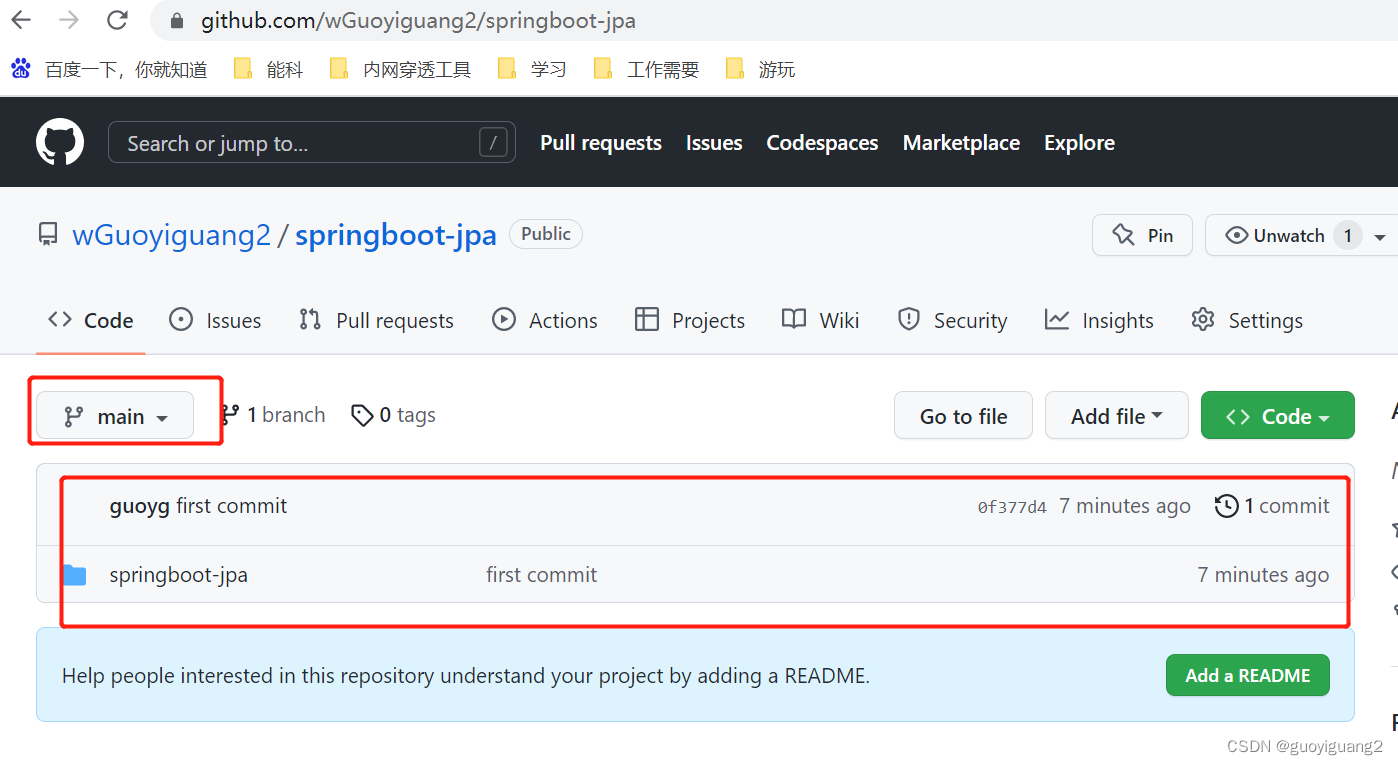Switch to the Projects tab
1398x765 pixels.
point(690,320)
